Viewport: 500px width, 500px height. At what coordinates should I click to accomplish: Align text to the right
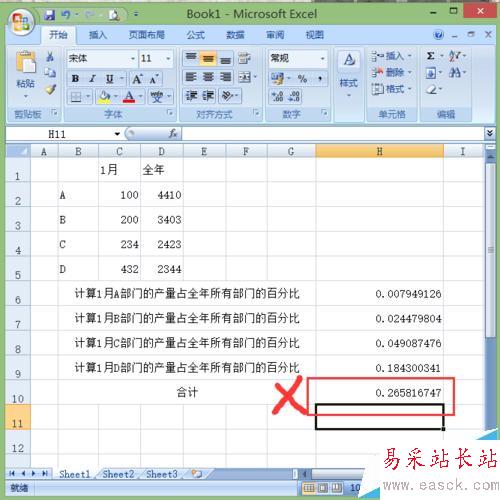pos(225,77)
